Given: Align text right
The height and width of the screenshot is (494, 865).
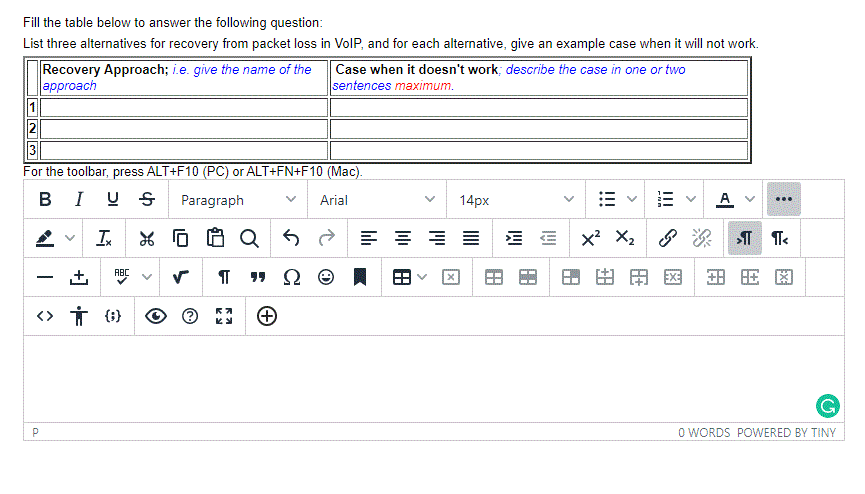Looking at the screenshot, I should (437, 238).
